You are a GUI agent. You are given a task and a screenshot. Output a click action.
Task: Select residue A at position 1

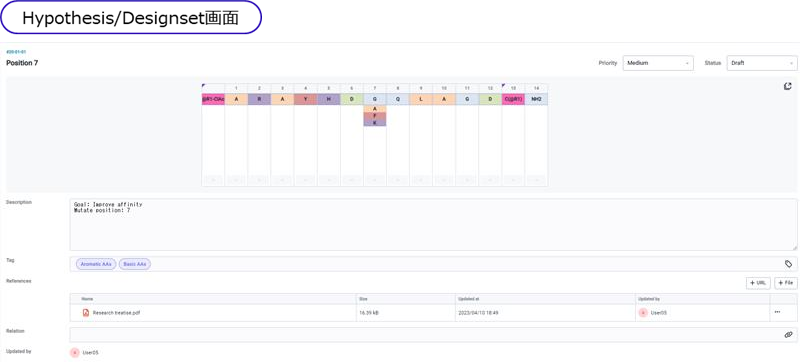click(x=236, y=99)
